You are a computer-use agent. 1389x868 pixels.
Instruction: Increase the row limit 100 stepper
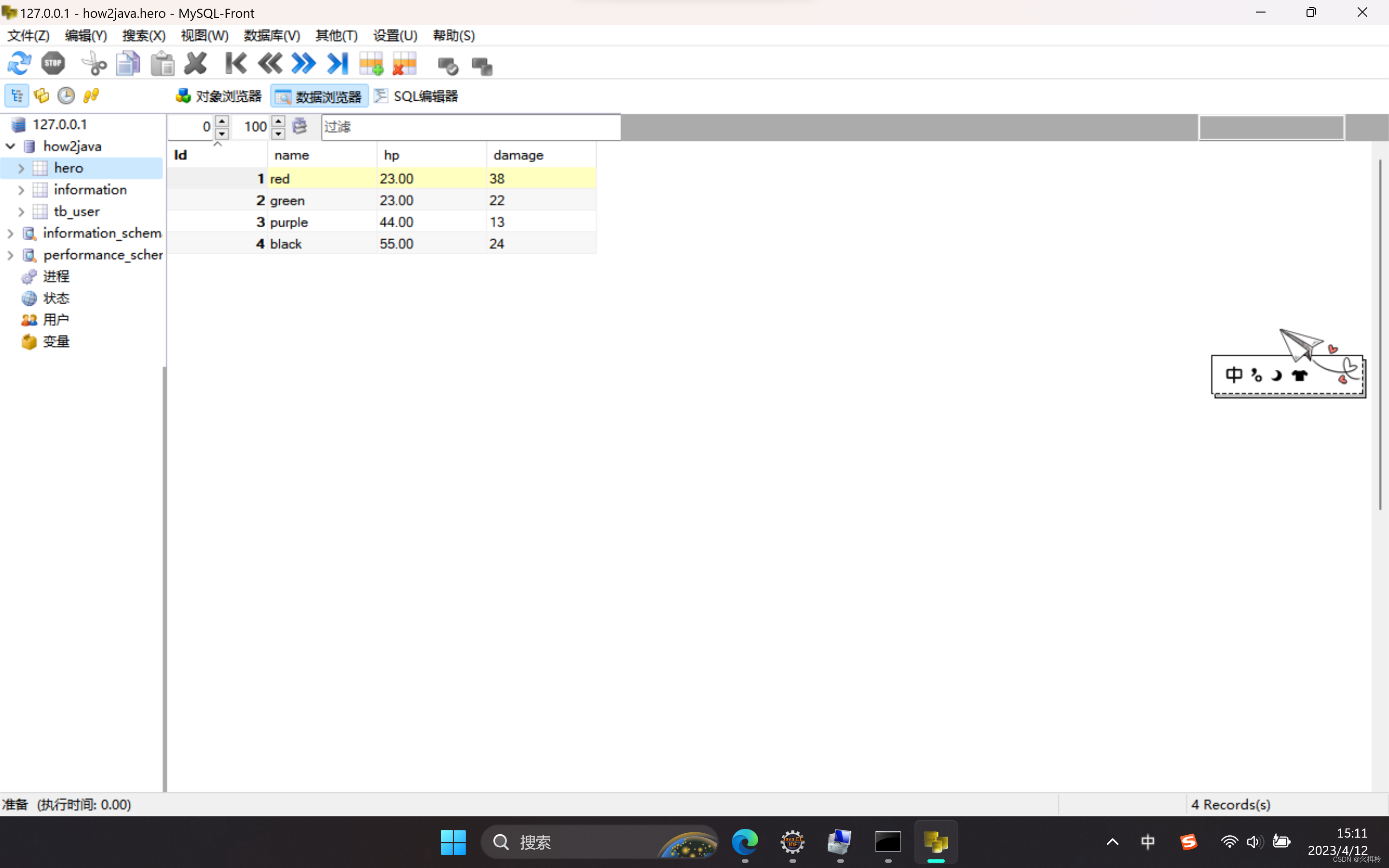pyautogui.click(x=278, y=121)
